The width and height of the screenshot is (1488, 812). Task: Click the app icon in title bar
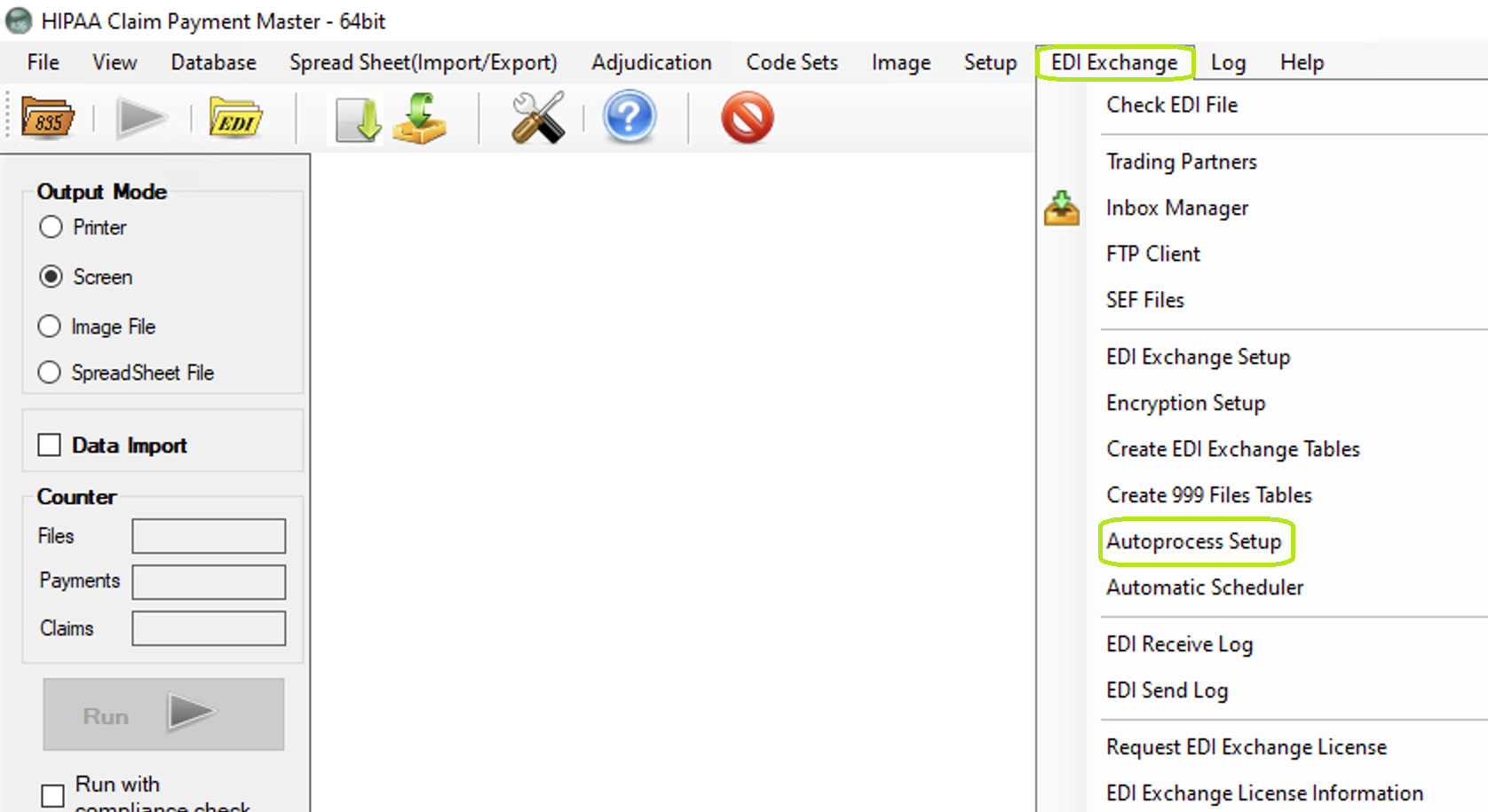pyautogui.click(x=18, y=20)
